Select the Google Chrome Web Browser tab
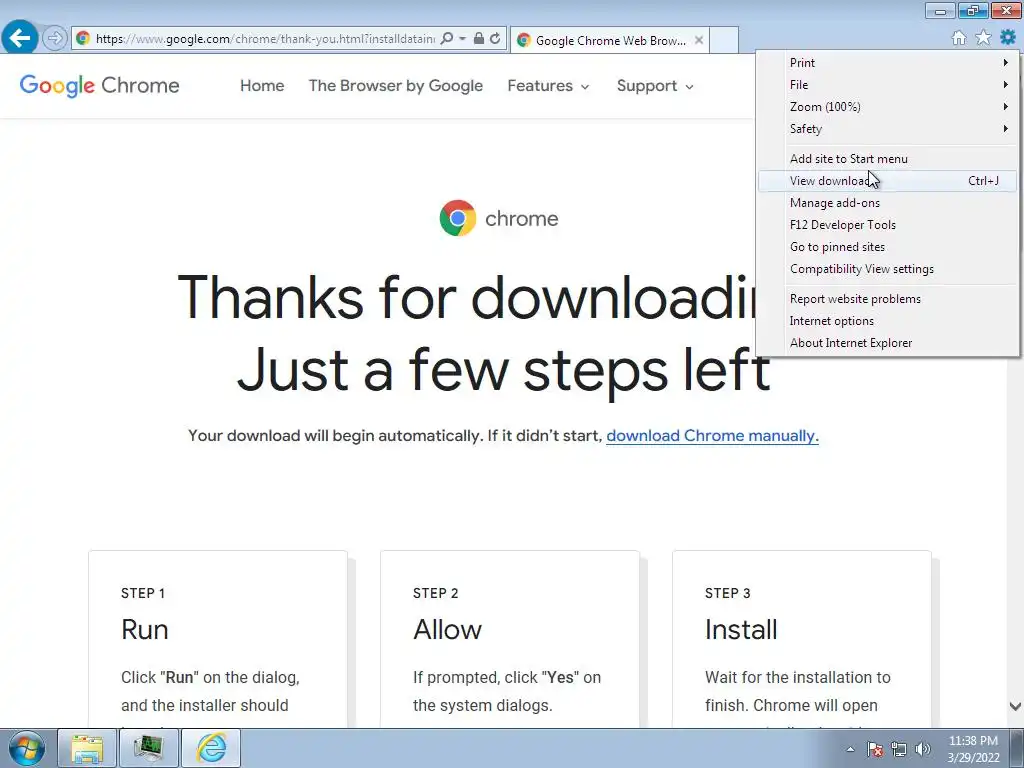This screenshot has height=768, width=1024. (610, 40)
